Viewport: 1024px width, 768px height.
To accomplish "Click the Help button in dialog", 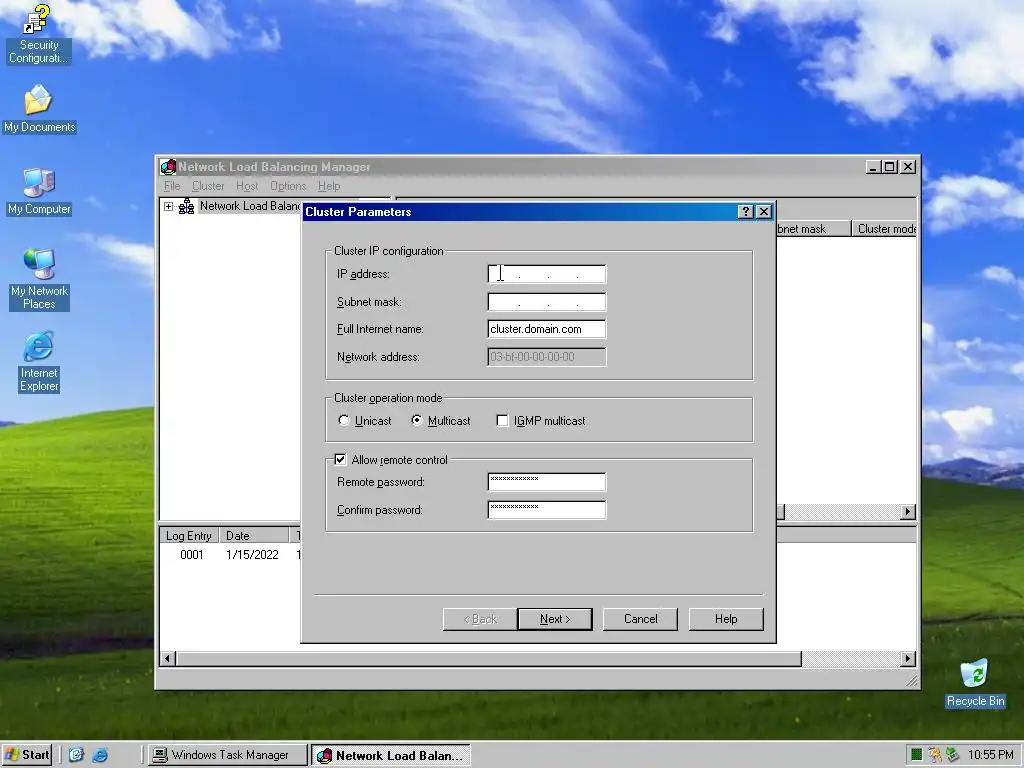I will tap(726, 619).
